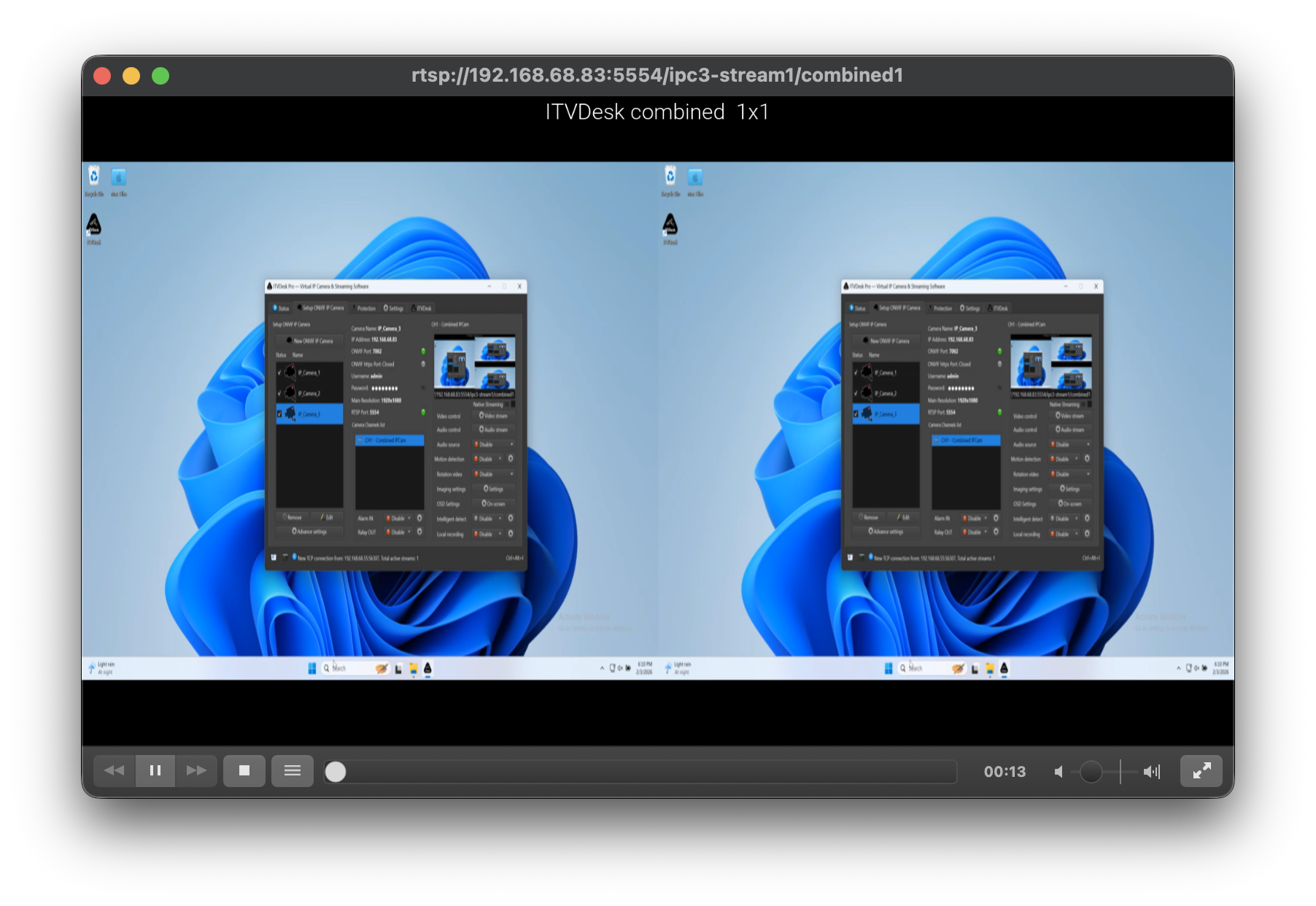Toggle the IP_Camera_3 checkbox in the left video pane
The width and height of the screenshot is (1316, 906).
(x=279, y=414)
